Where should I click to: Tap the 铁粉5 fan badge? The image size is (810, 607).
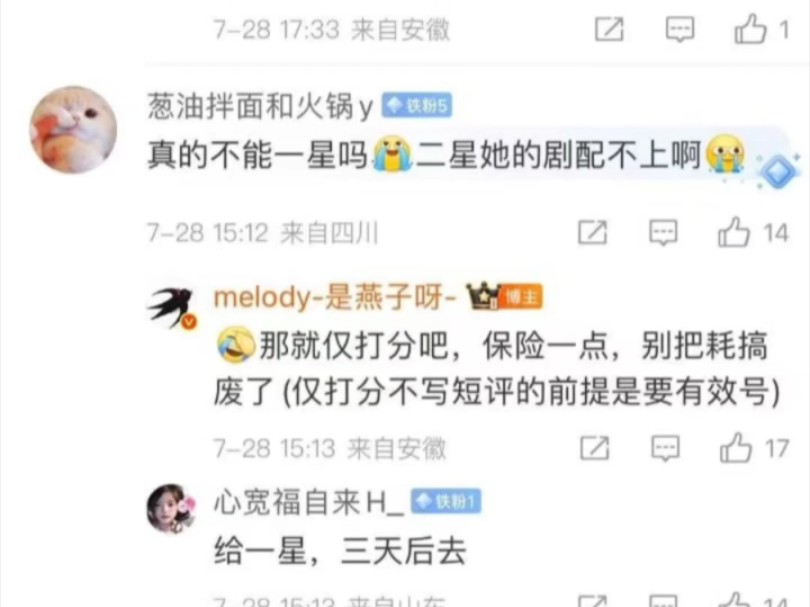417,106
